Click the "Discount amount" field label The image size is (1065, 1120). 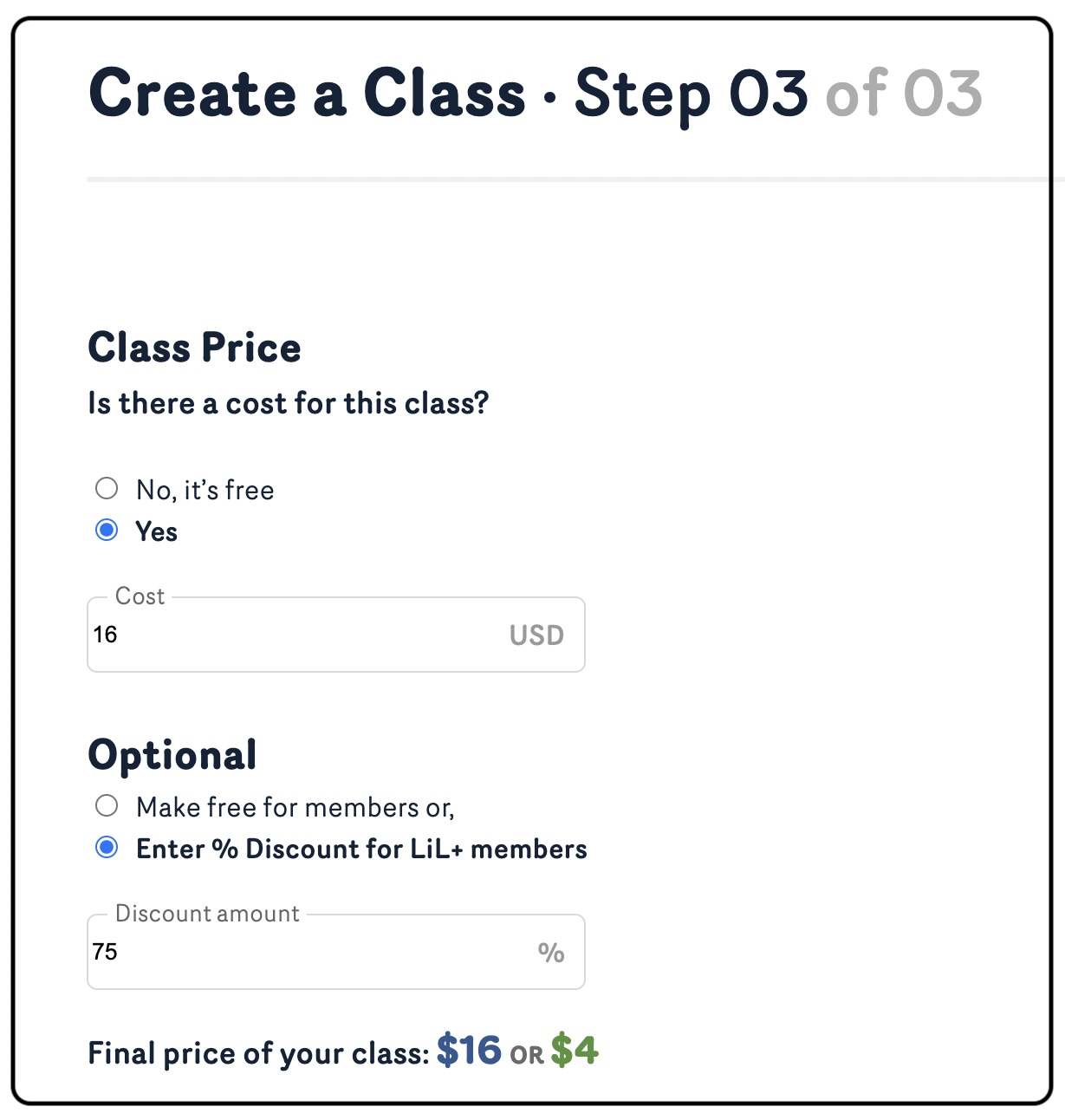click(x=207, y=914)
